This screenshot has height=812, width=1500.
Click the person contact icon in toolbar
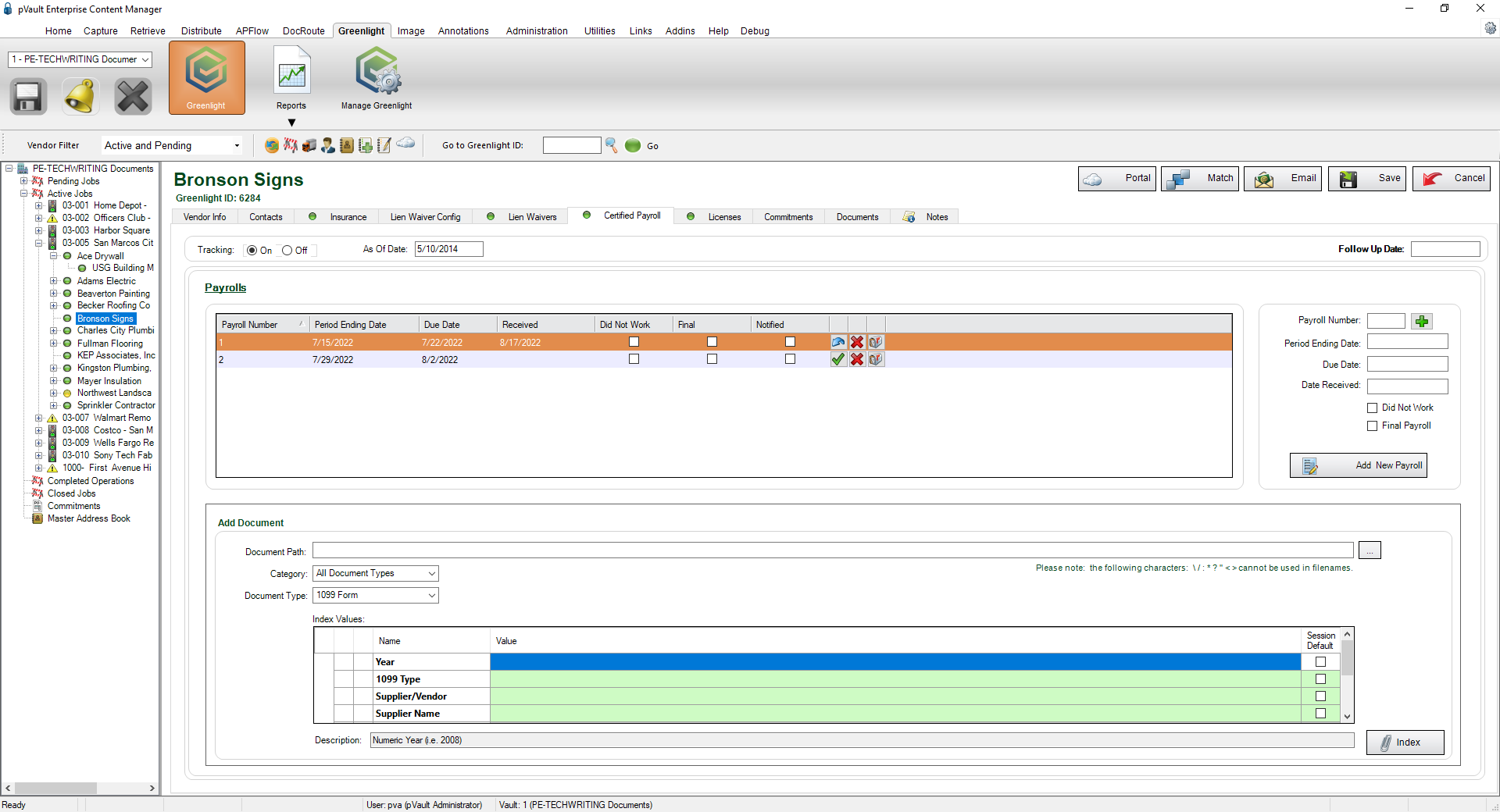click(328, 145)
